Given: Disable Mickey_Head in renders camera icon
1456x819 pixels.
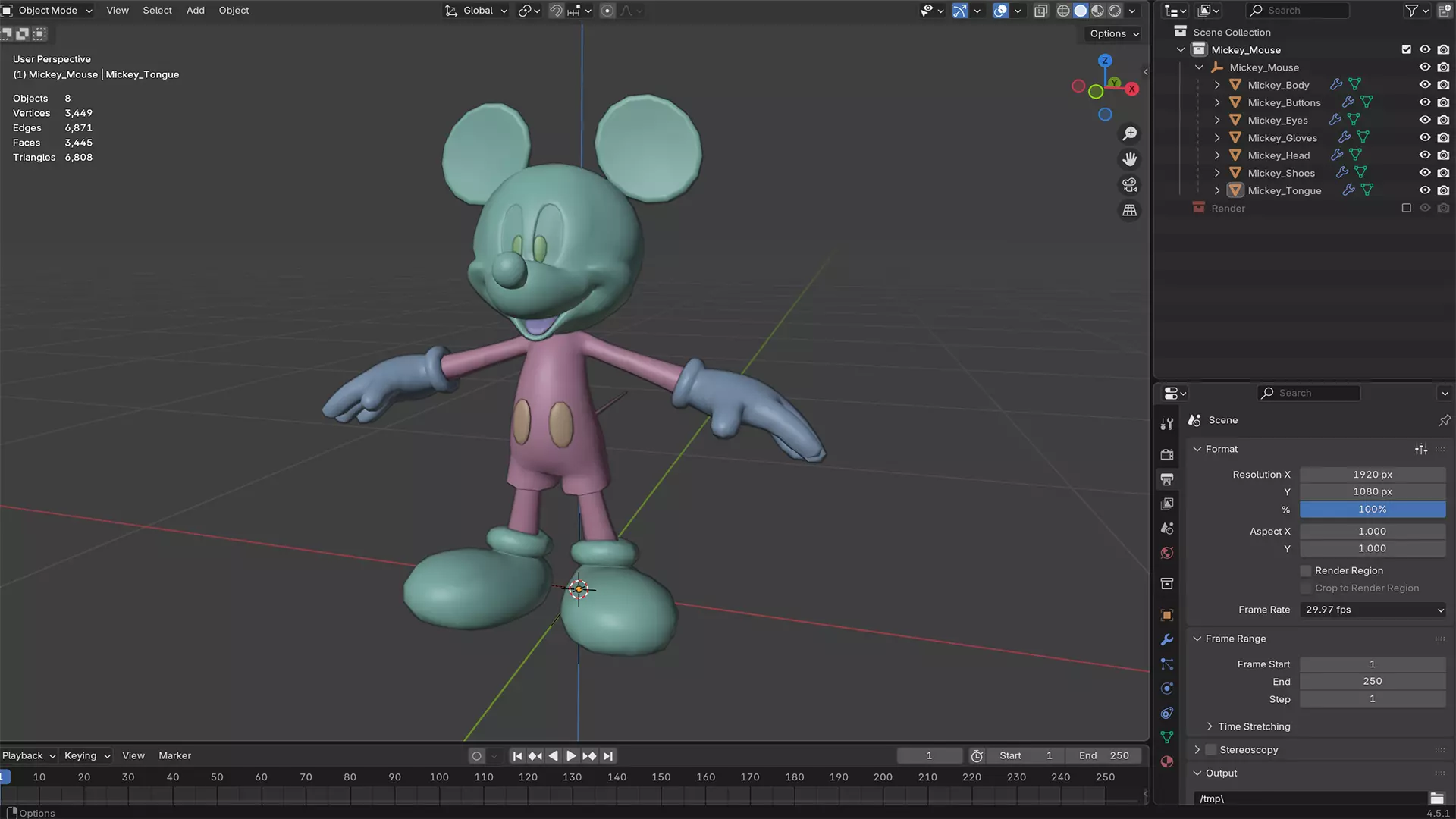Looking at the screenshot, I should point(1443,155).
